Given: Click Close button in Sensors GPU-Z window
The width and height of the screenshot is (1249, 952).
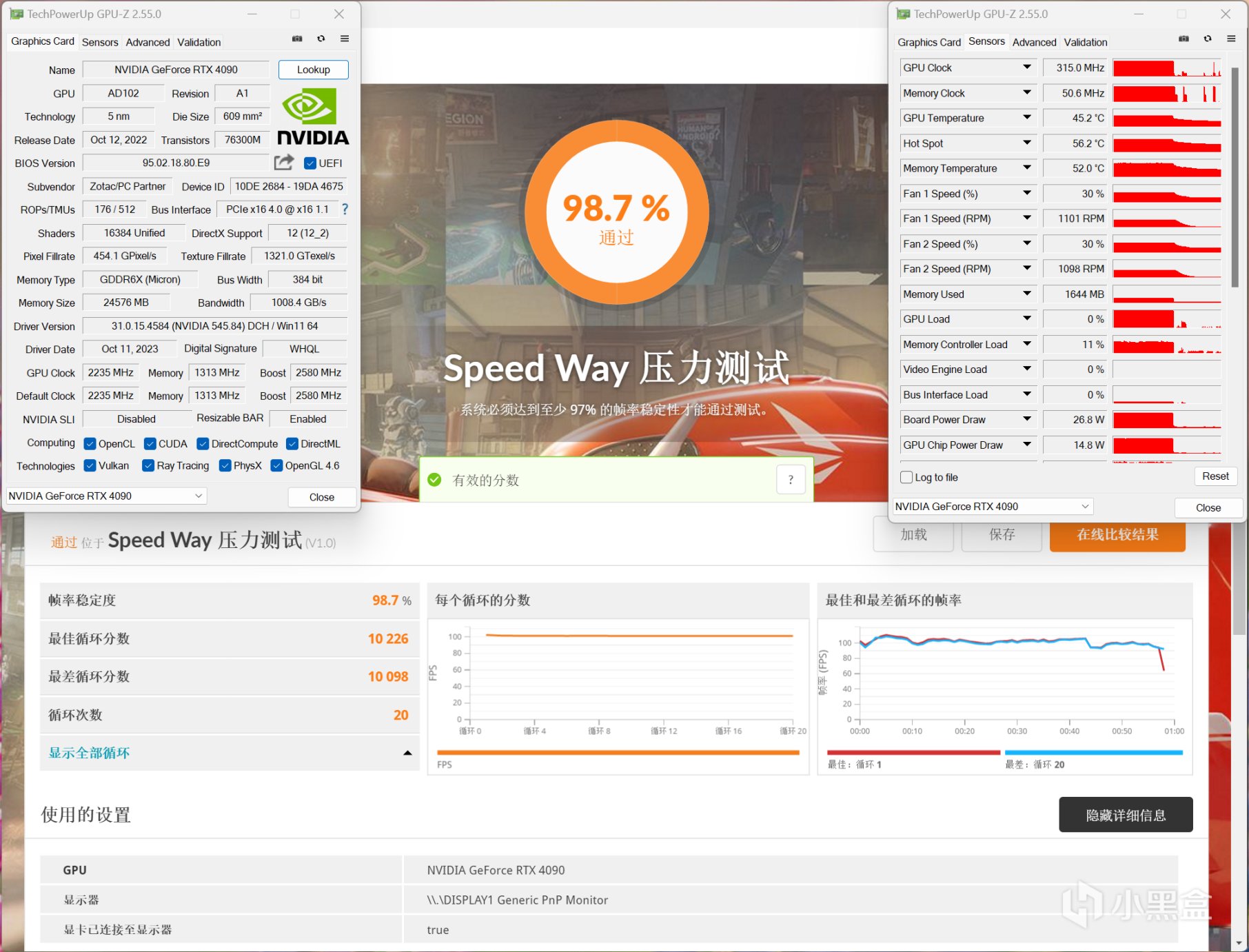Looking at the screenshot, I should pos(1208,507).
